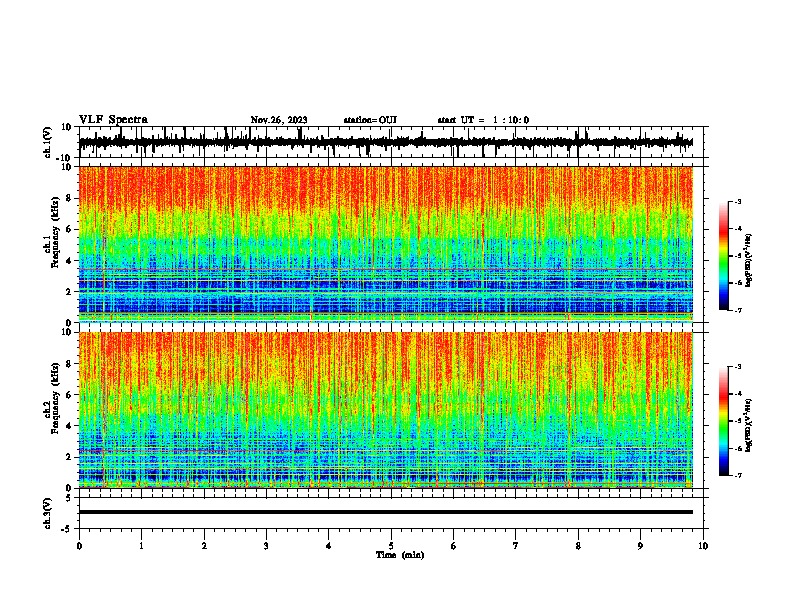Click the '-7' label on ch.2 color scale
Viewport: 792px width, 612px height.
tap(738, 476)
